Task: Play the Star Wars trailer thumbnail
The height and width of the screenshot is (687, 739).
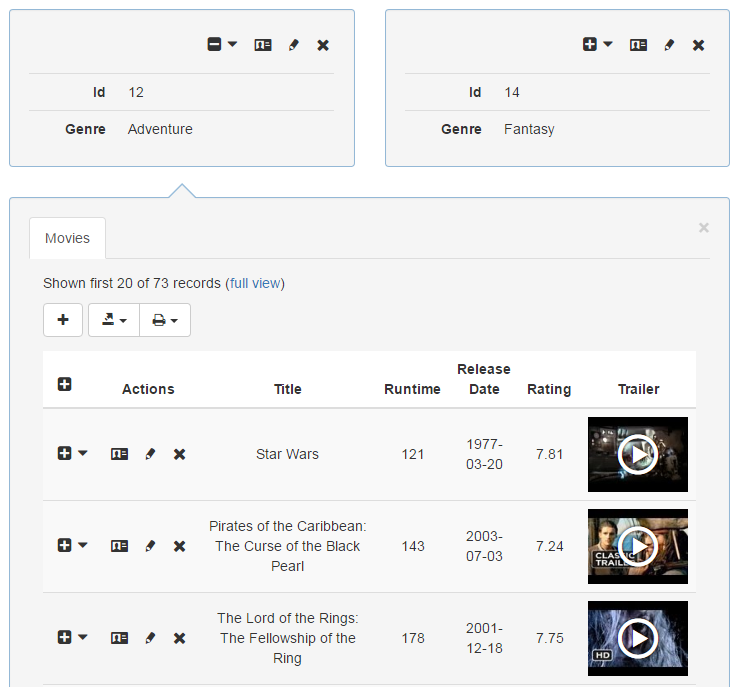Action: (638, 455)
